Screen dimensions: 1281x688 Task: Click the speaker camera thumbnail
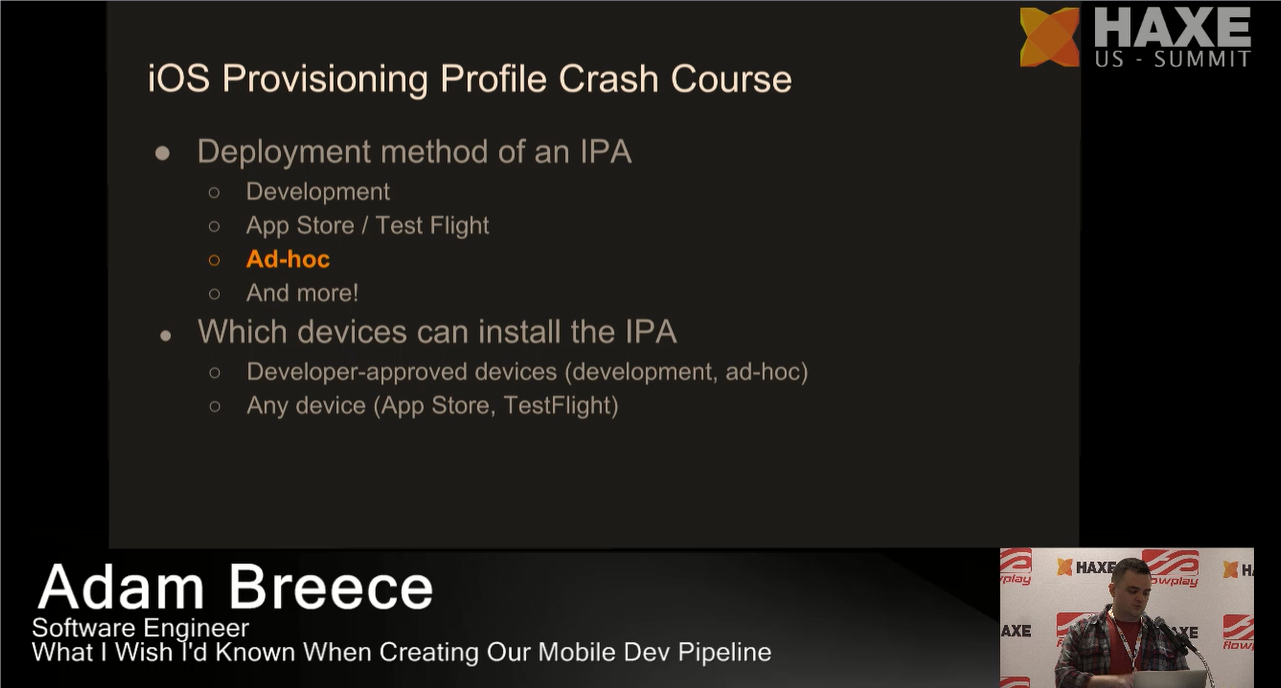[x=1127, y=617]
